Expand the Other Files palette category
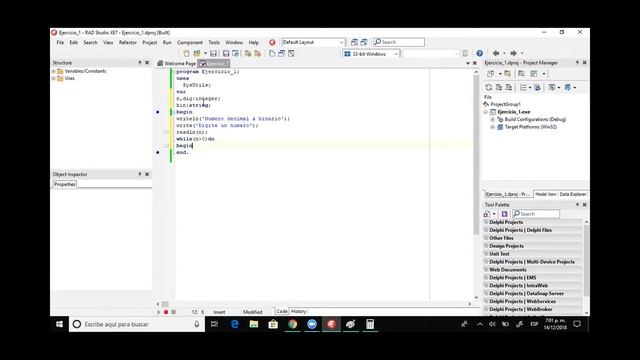 point(533,238)
